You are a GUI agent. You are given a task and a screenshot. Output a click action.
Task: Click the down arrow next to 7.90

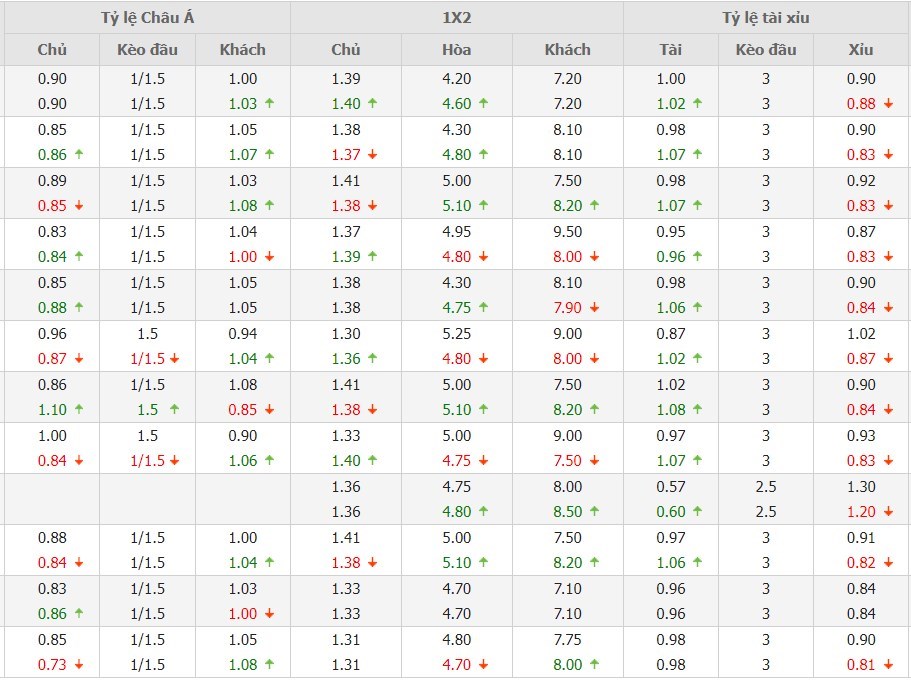(x=593, y=307)
